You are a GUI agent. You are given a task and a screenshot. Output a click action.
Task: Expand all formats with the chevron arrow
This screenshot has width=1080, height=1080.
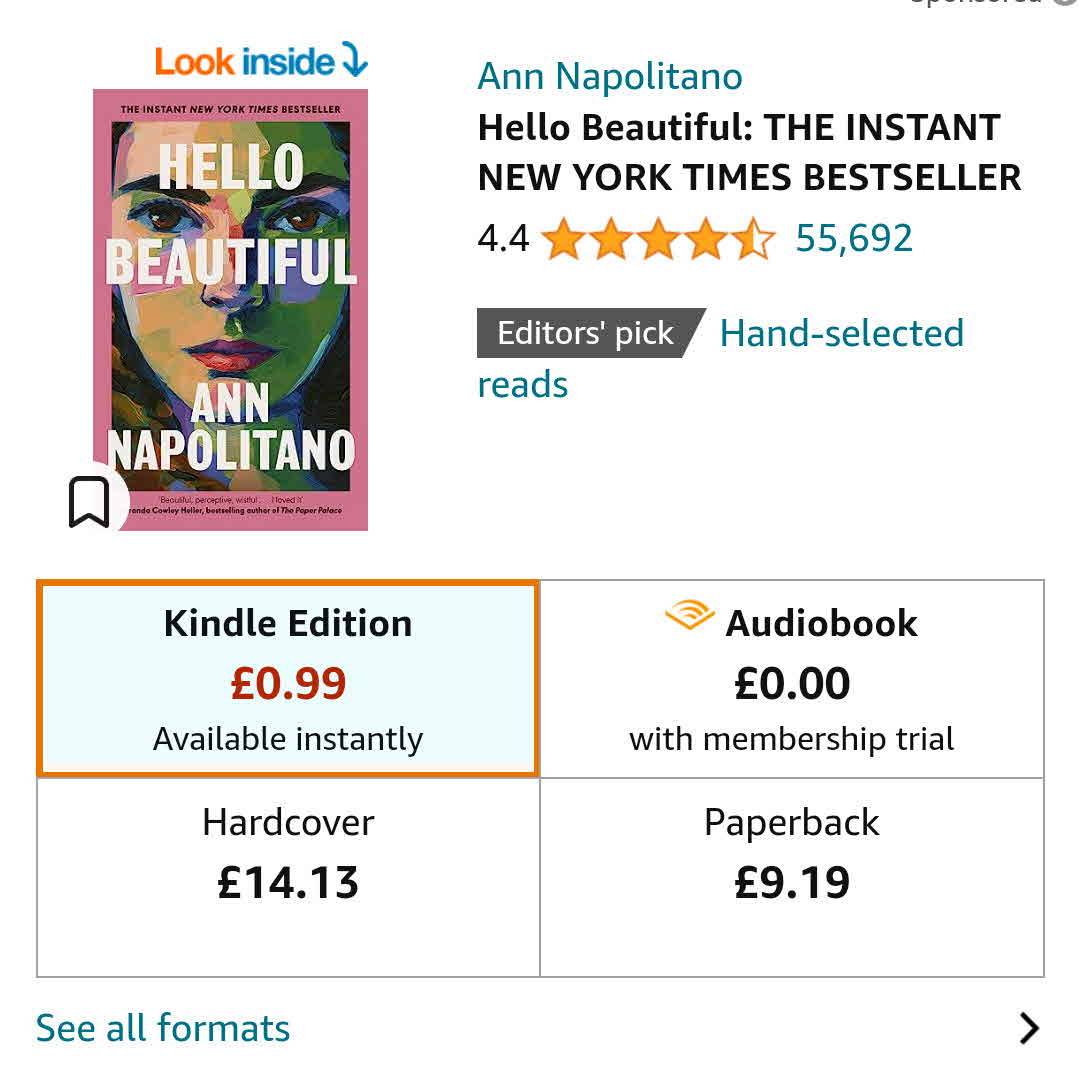pyautogui.click(x=1028, y=1028)
